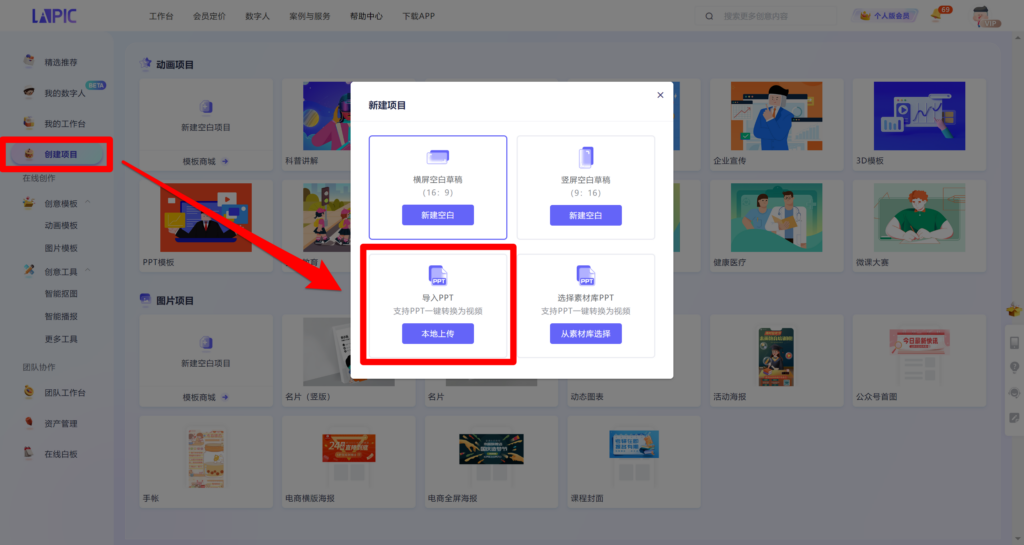Viewport: 1024px width, 545px height.
Task: Click the 导入PPT file icon
Action: pos(437,275)
